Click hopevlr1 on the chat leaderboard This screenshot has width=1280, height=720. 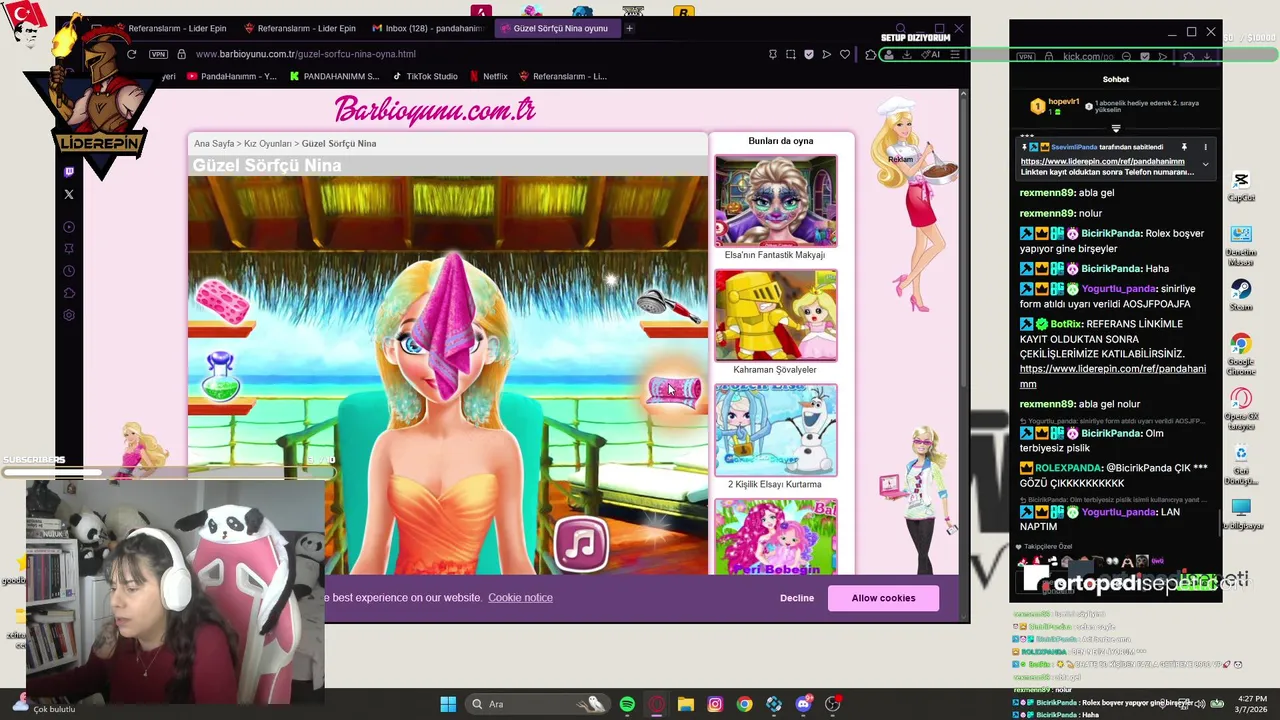1063,102
